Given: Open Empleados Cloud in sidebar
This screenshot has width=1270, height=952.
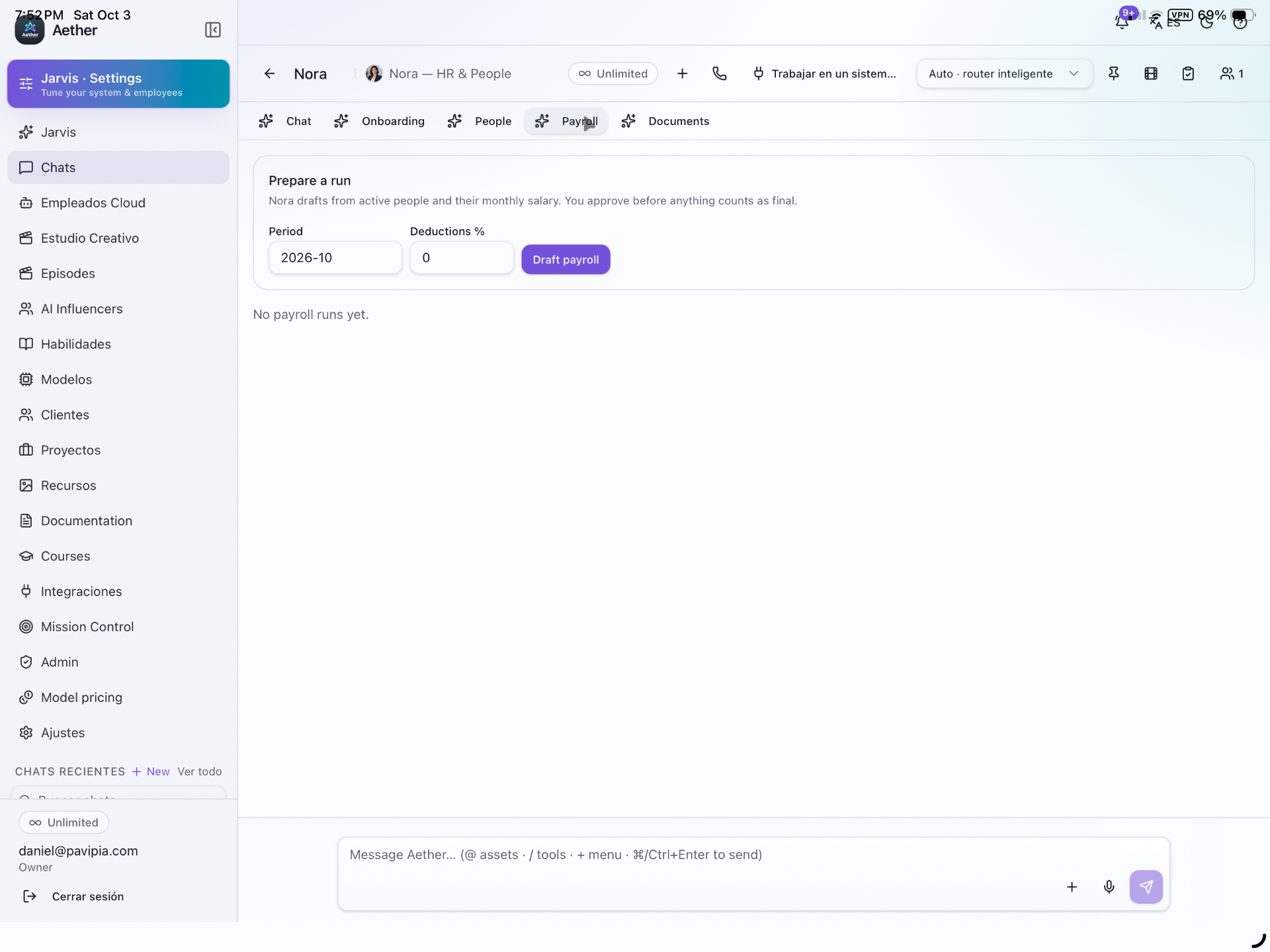Looking at the screenshot, I should pos(118,202).
